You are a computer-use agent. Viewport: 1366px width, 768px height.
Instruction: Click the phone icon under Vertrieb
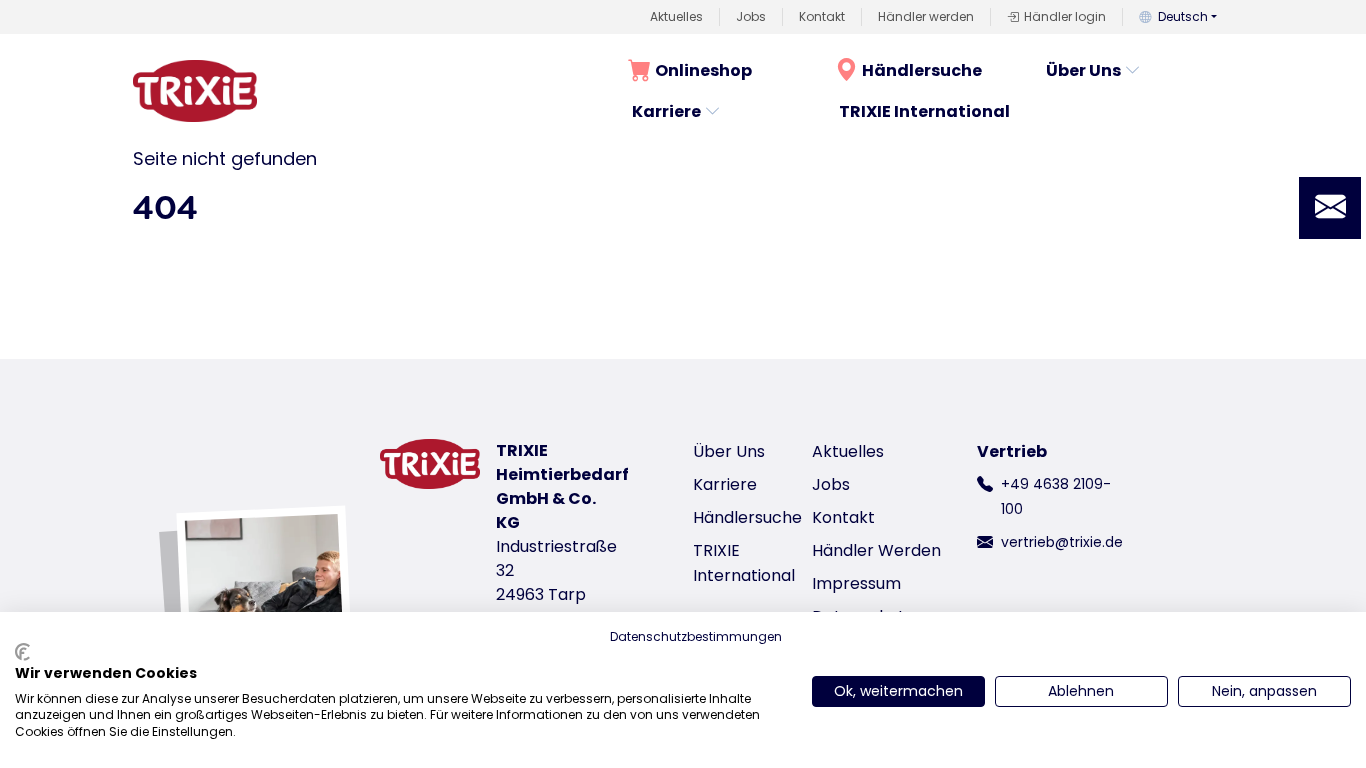985,484
